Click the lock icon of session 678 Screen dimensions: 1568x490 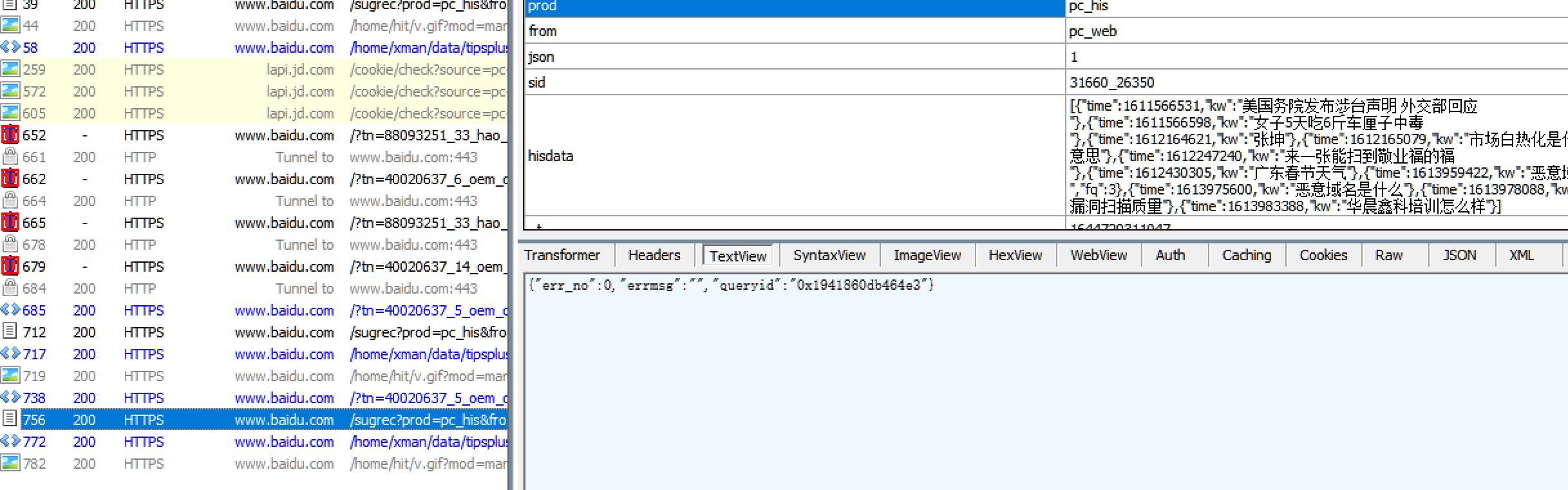point(10,245)
